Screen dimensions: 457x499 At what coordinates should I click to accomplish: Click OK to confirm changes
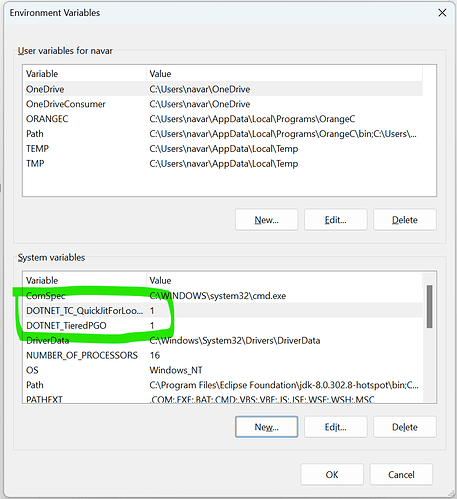tap(332, 474)
